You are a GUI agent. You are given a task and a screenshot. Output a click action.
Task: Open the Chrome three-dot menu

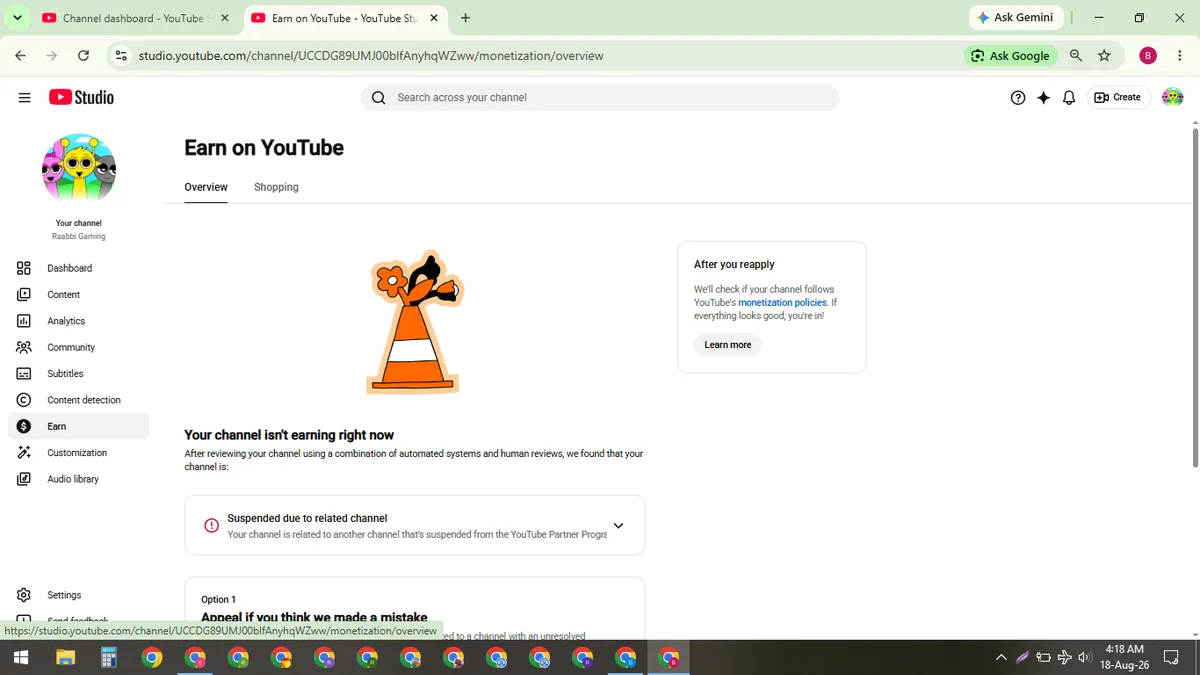pos(1180,56)
